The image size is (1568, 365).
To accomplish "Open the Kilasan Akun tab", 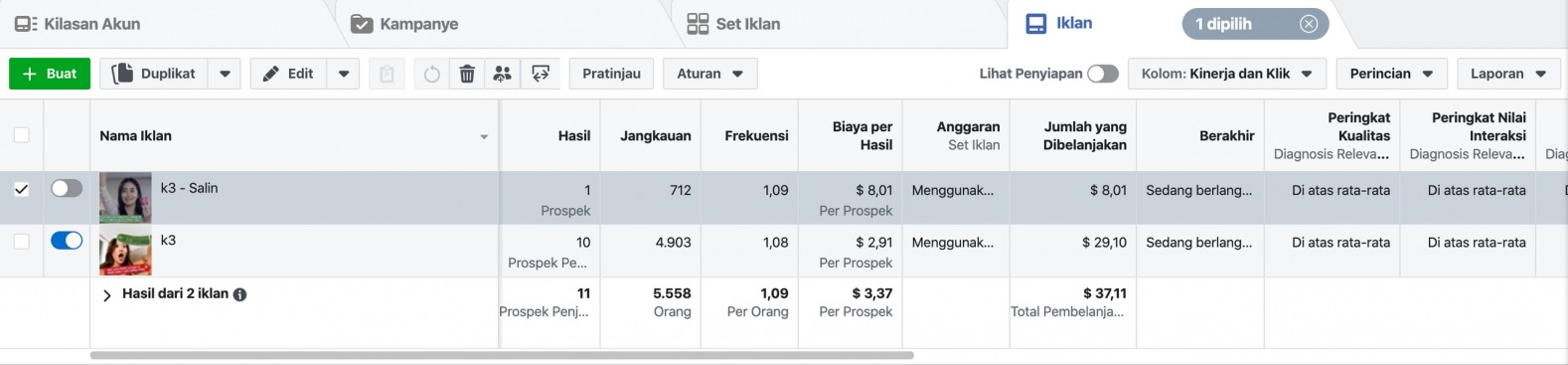I will coord(78,24).
